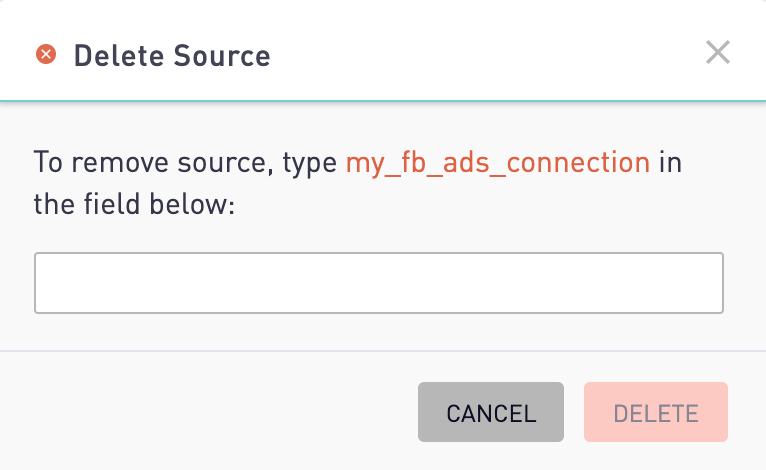The height and width of the screenshot is (470, 766).
Task: Click the Delete Source title text
Action: 172,55
